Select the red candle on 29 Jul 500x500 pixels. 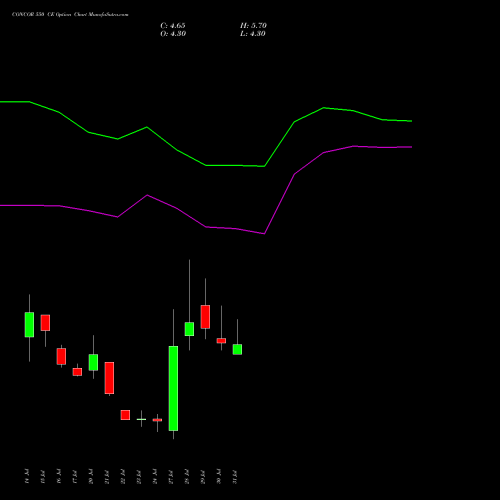click(x=205, y=317)
